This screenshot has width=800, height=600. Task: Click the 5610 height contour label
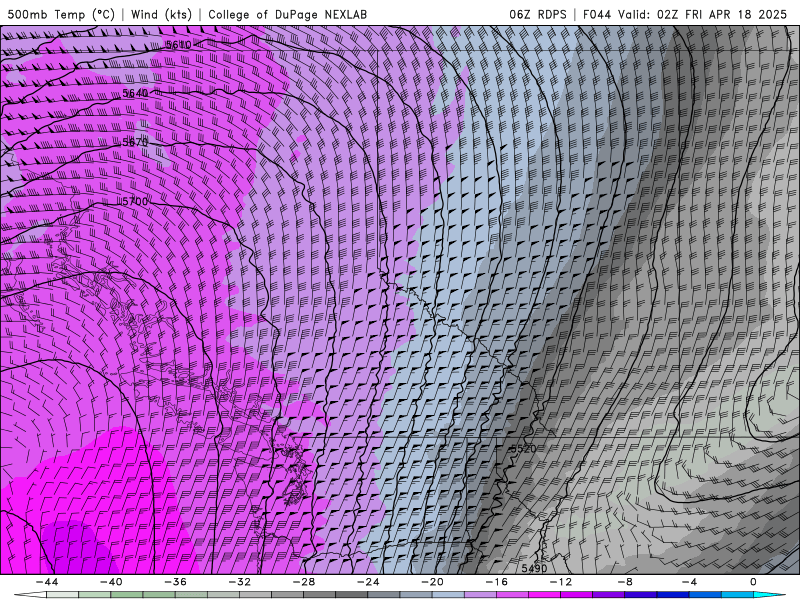[x=179, y=45]
